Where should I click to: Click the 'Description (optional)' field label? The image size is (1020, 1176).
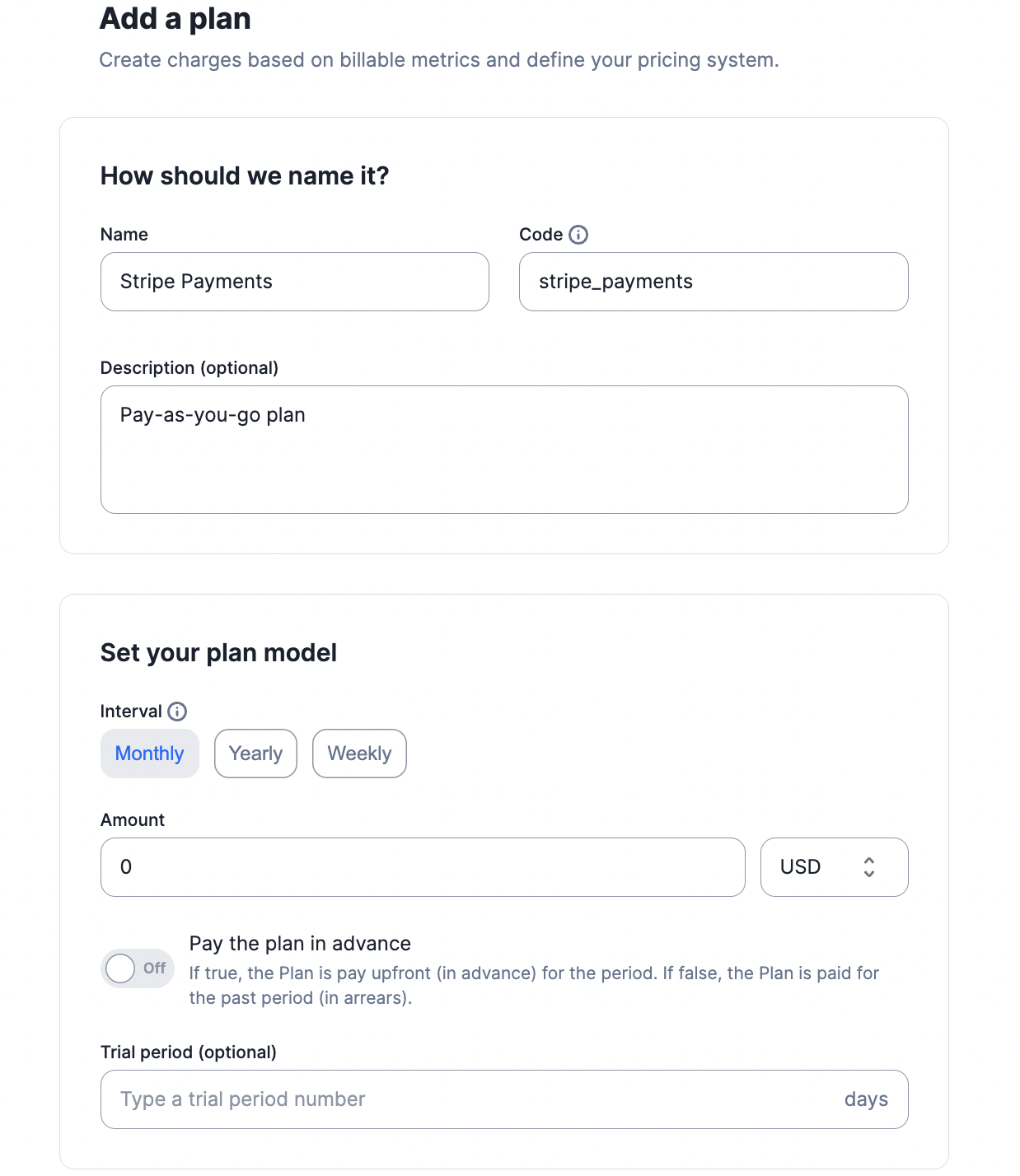click(x=189, y=368)
